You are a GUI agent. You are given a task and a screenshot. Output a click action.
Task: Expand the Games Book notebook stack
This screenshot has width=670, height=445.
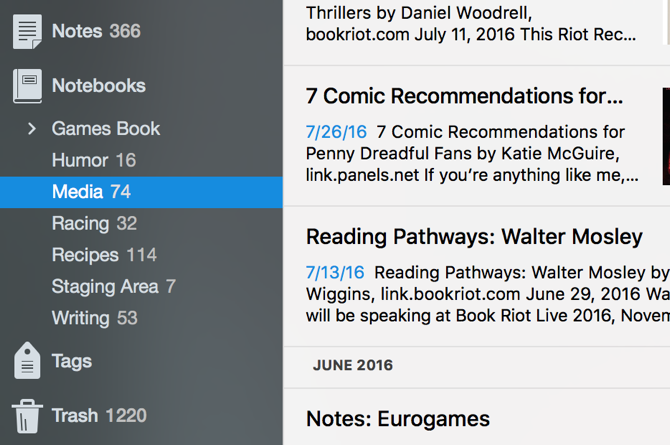click(x=32, y=129)
